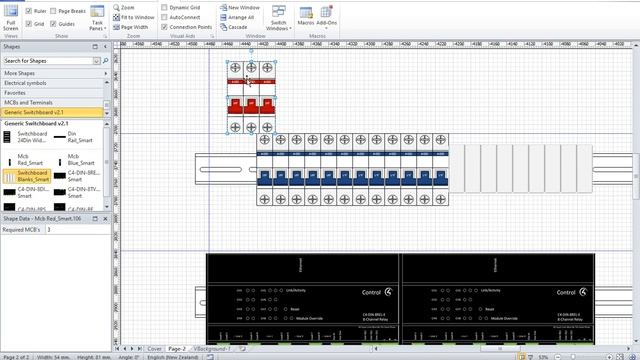Click the blue MCB row on DIN rail
Viewport: 640px width, 360px height.
pos(353,169)
